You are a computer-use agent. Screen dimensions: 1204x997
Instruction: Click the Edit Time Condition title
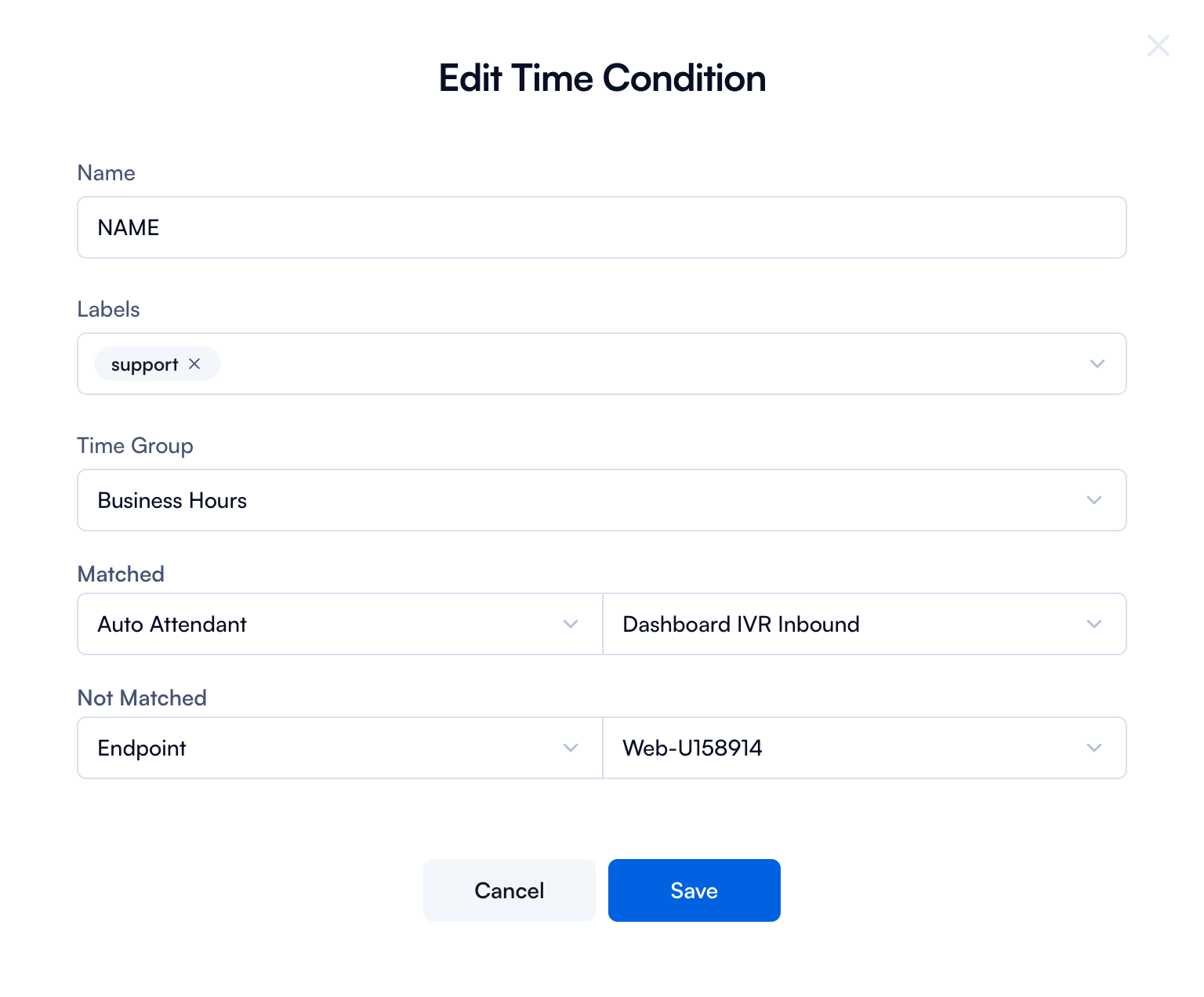602,78
